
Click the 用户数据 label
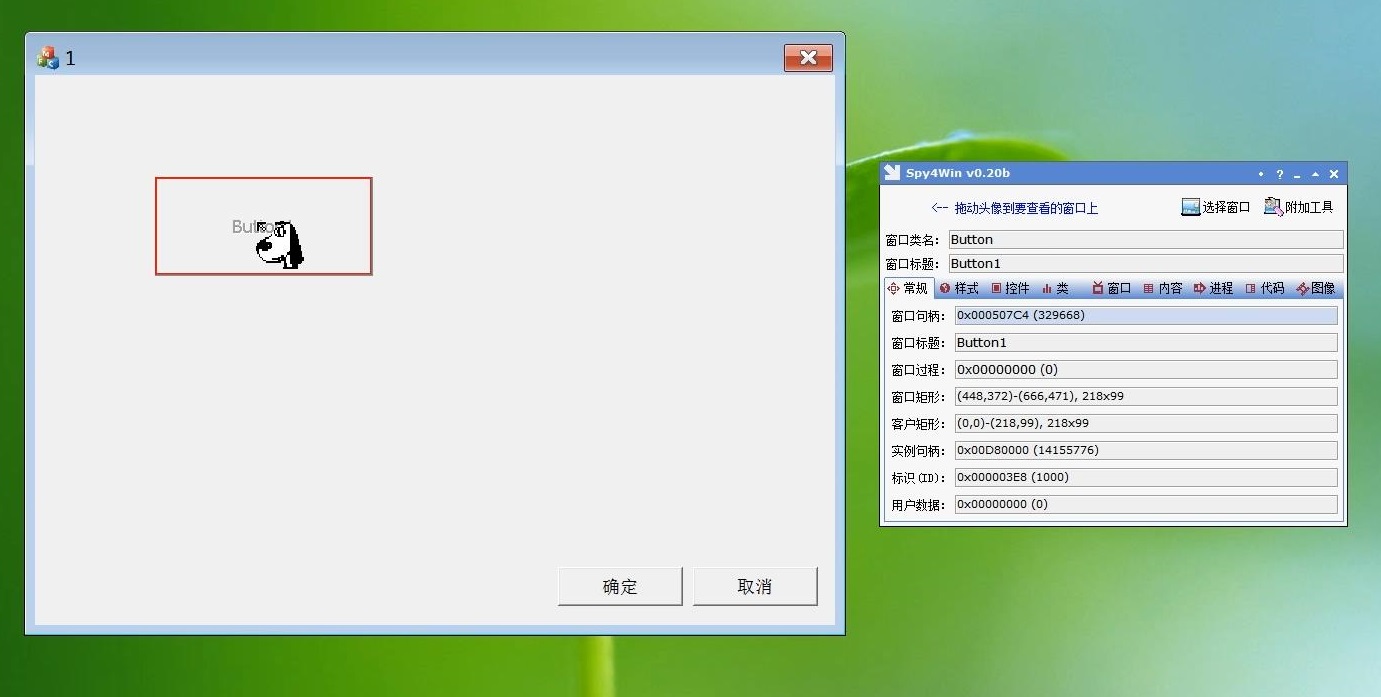(918, 505)
